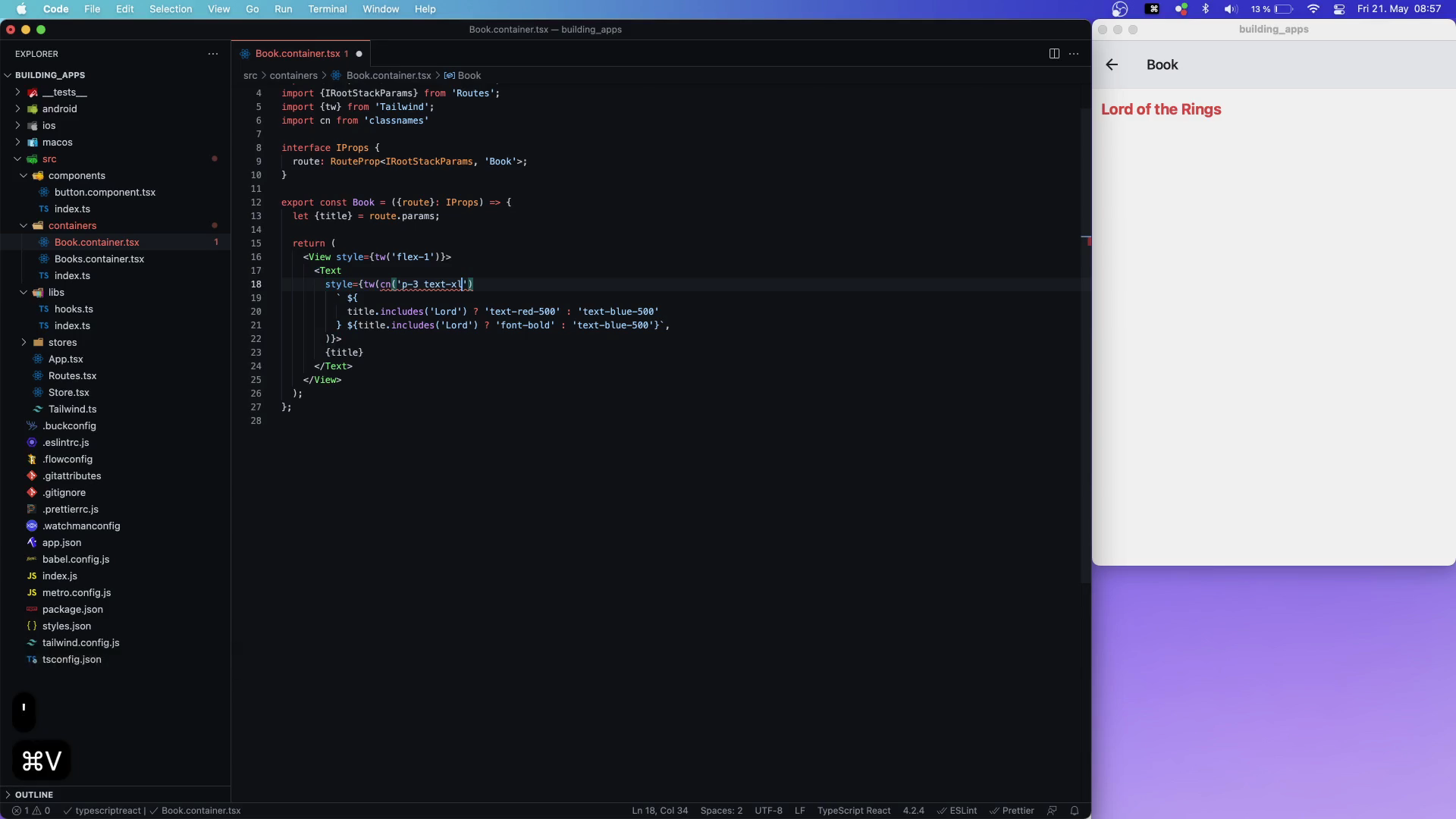Open Go menu
The image size is (1456, 819).
[253, 9]
